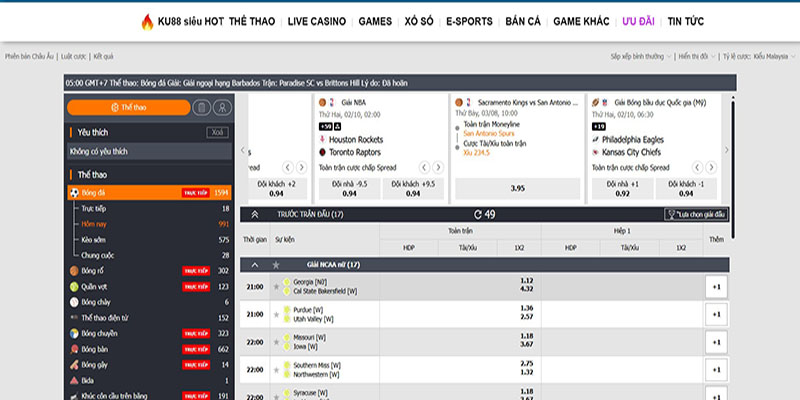Star the Purdue vs Utah Valley match

276,313
